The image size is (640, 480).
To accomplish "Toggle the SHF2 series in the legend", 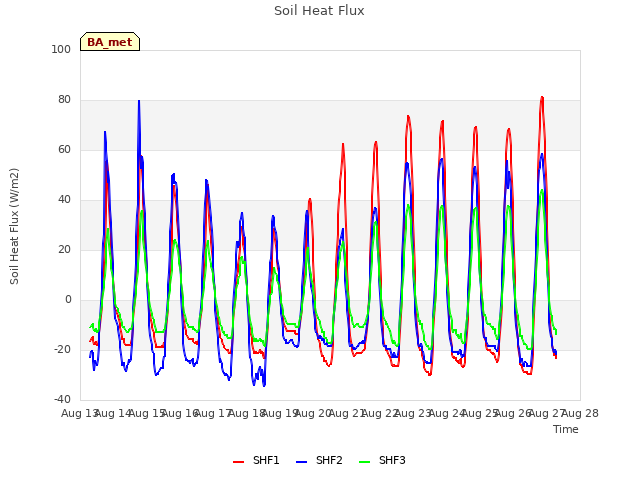I will pos(319,460).
